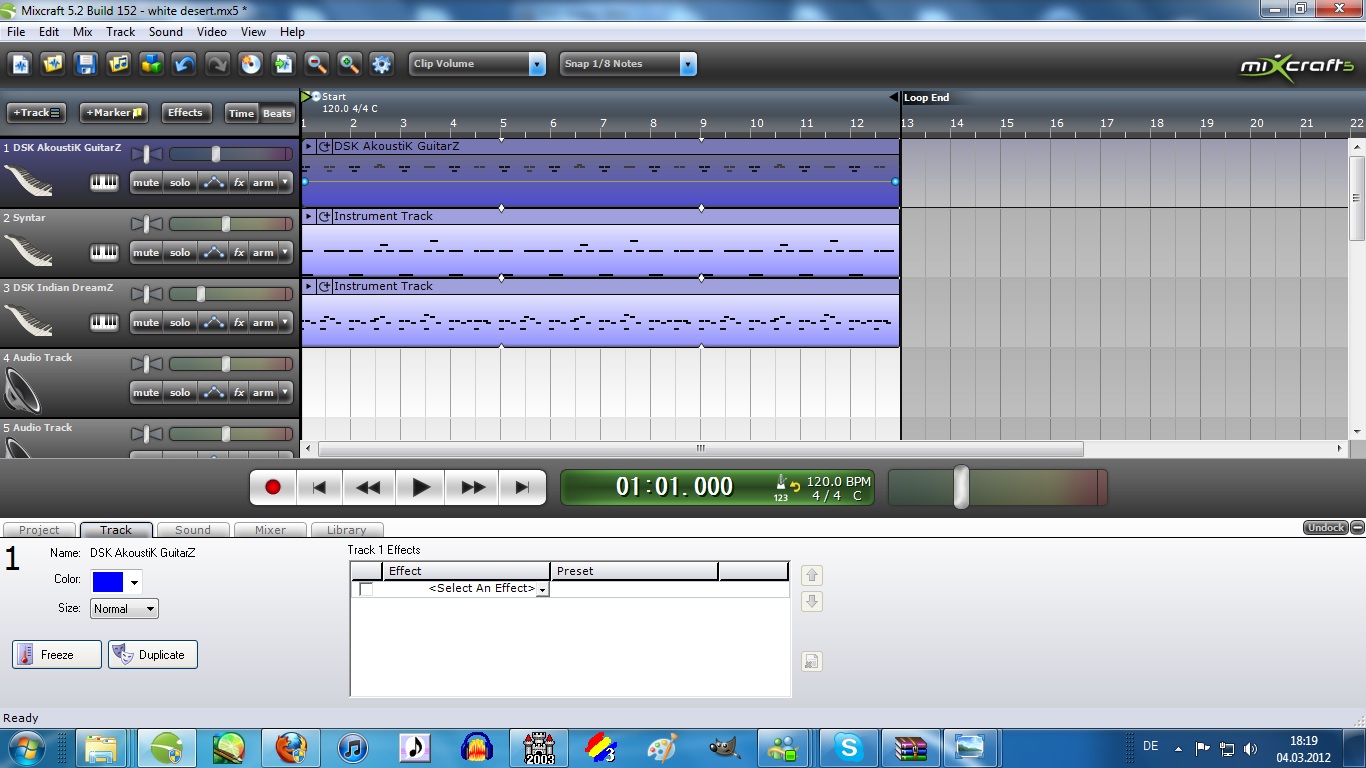This screenshot has width=1366, height=768.
Task: Open the track Color dropdown
Action: (x=134, y=582)
